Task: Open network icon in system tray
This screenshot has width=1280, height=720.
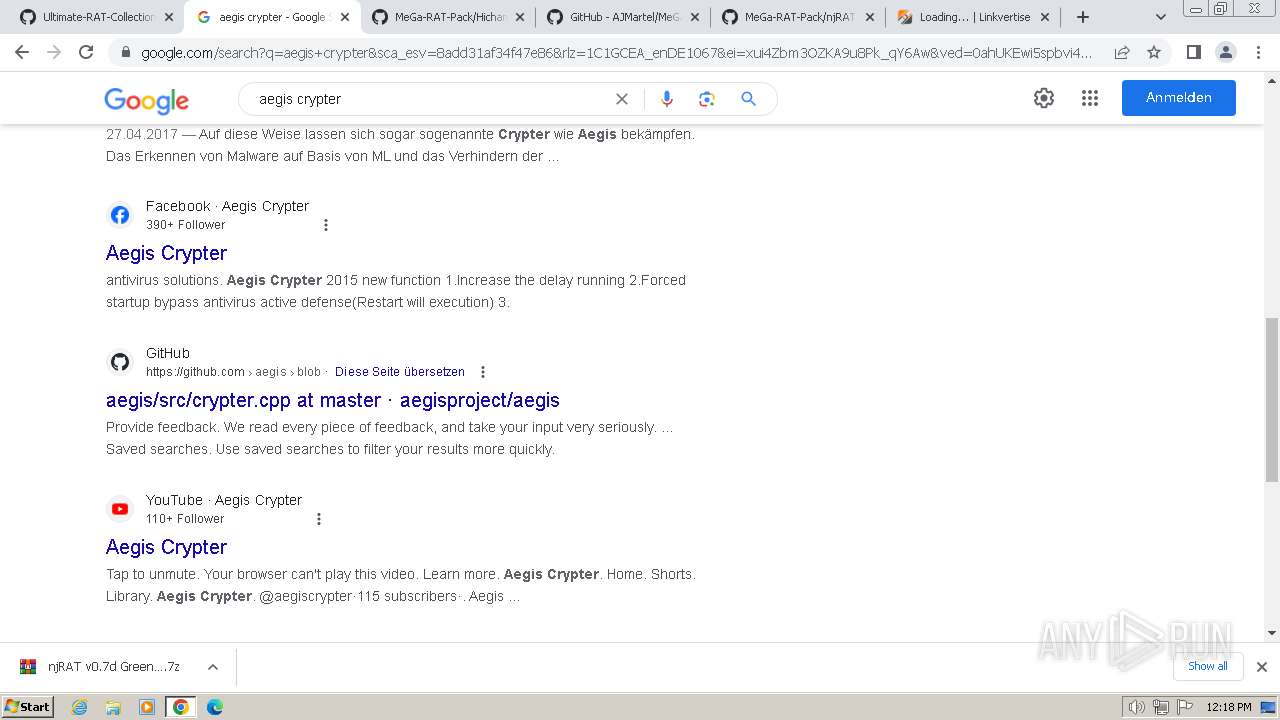Action: (x=1161, y=707)
